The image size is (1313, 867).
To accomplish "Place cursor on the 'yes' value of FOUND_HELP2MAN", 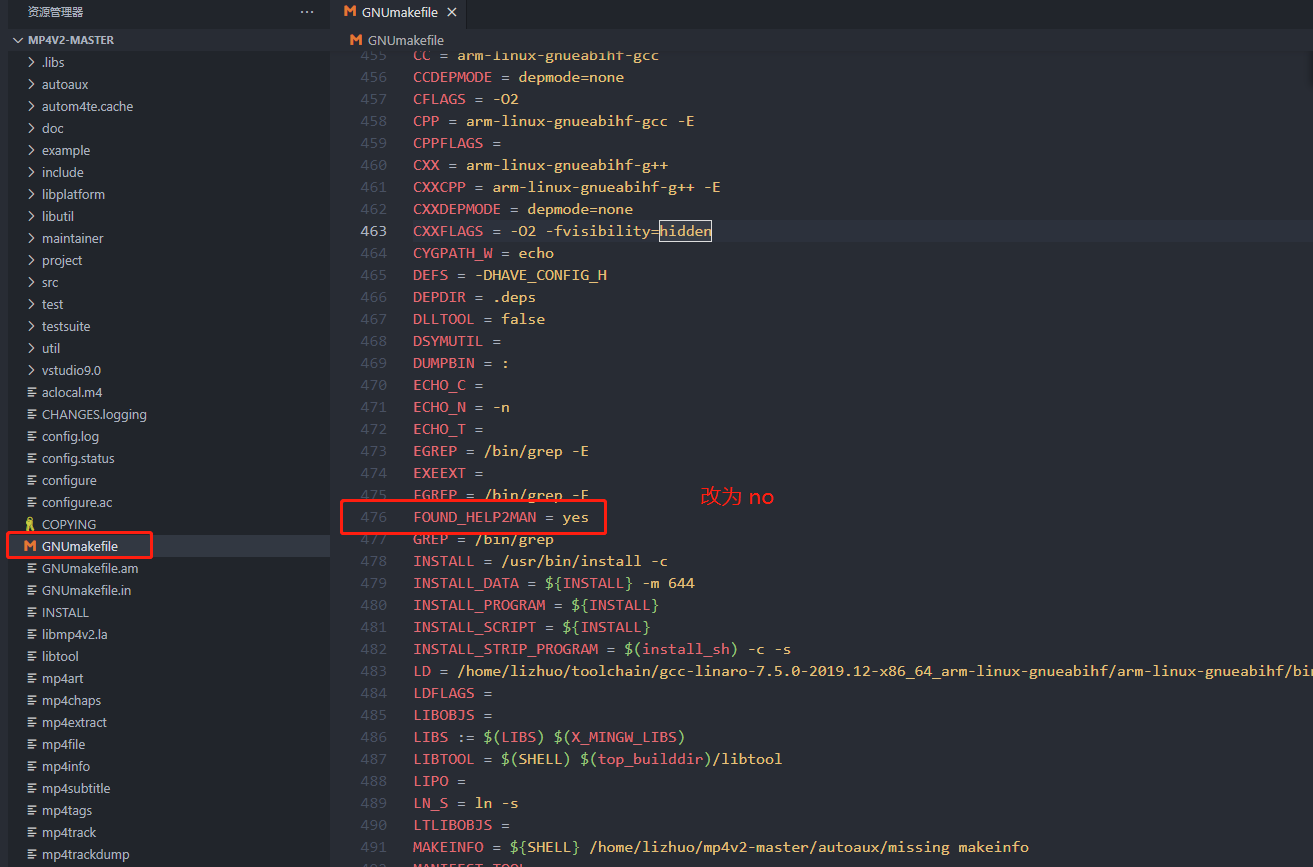I will (x=575, y=517).
